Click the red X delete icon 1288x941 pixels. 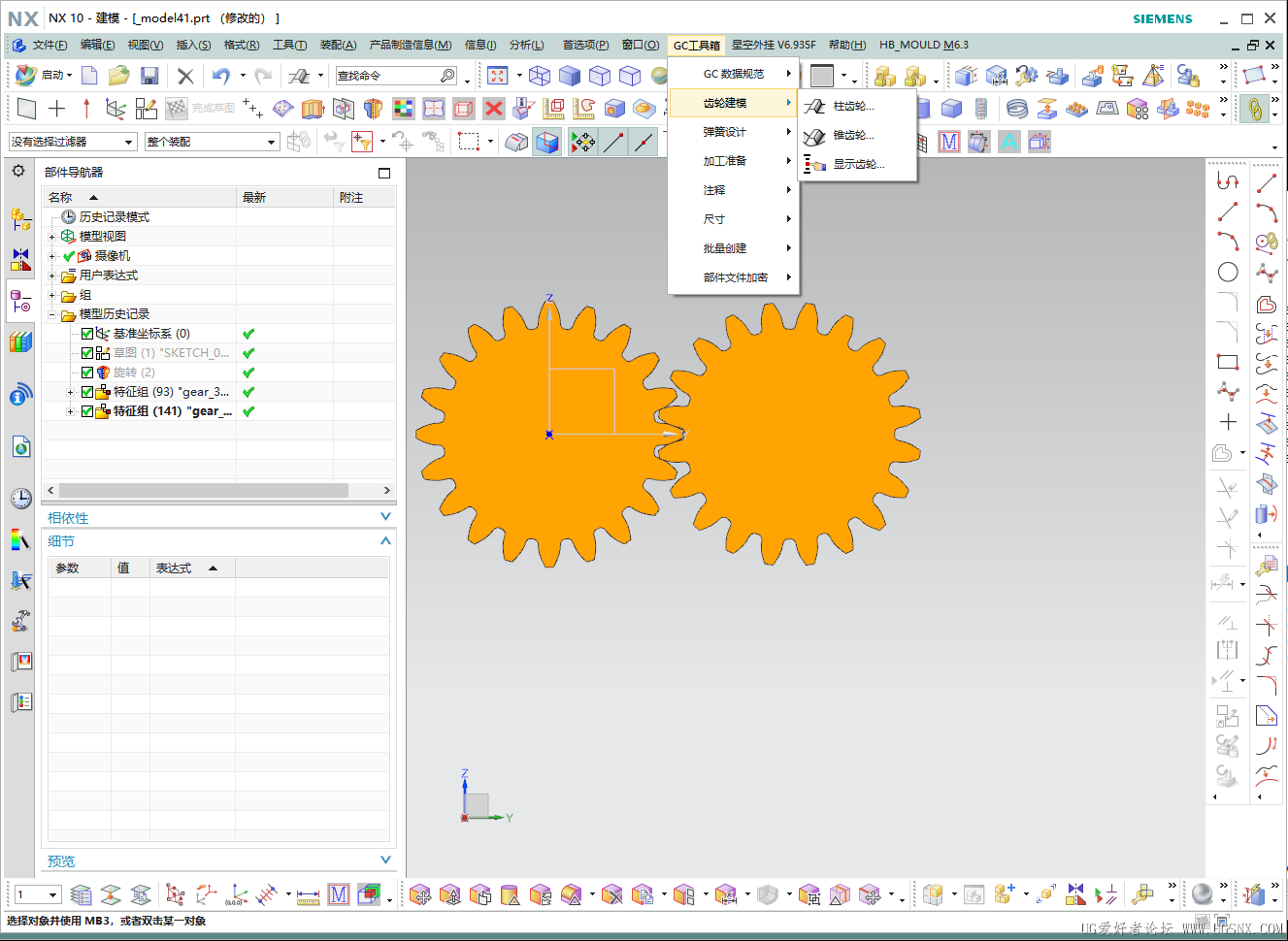[494, 108]
